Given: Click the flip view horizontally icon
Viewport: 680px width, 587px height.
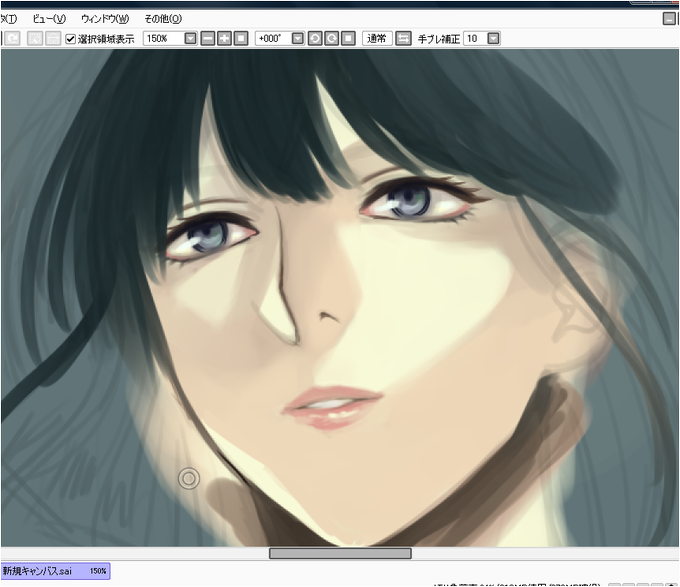Looking at the screenshot, I should pos(403,39).
